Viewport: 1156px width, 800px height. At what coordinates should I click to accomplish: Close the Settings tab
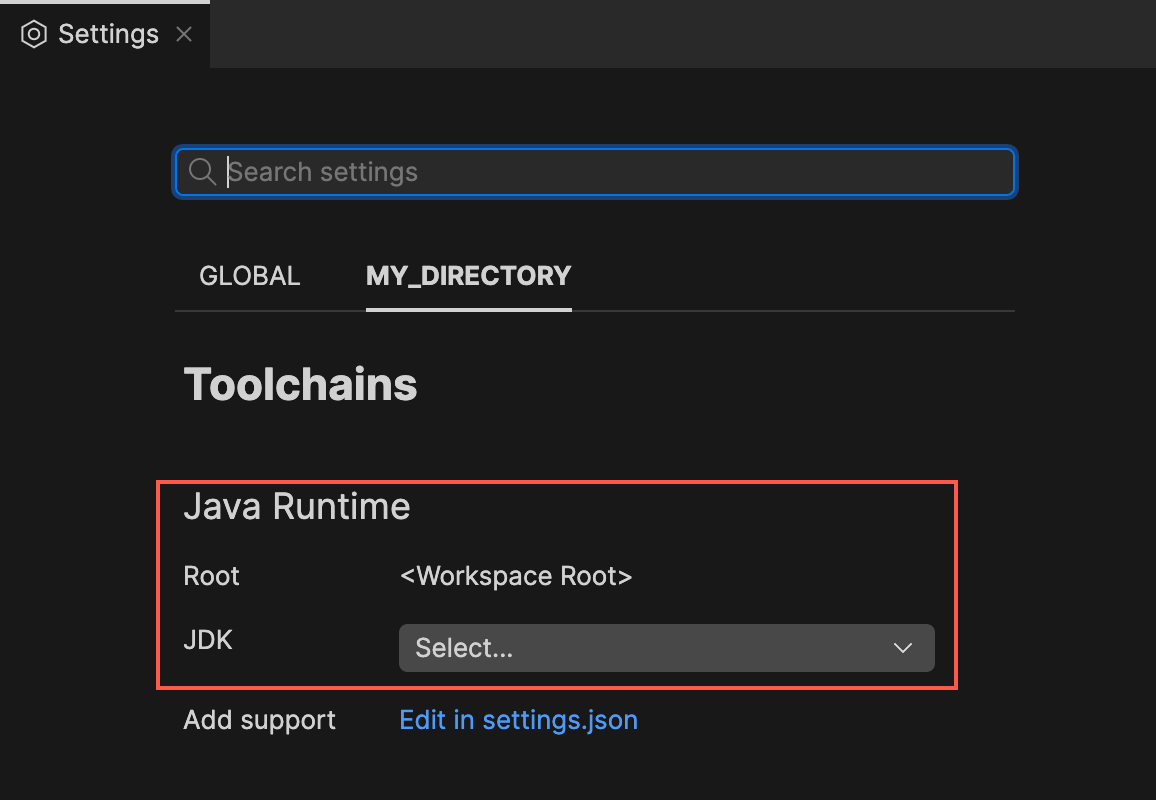click(x=183, y=33)
